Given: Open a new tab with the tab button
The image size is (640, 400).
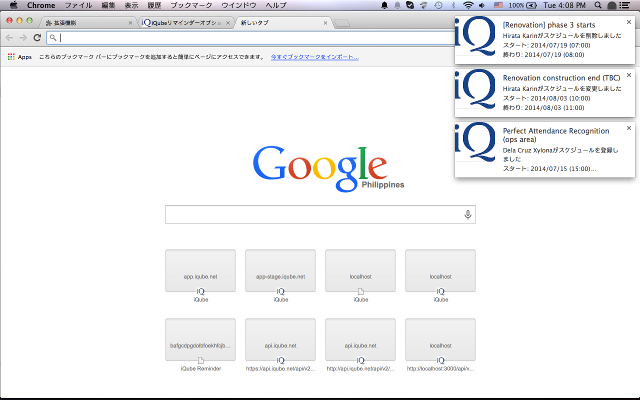Looking at the screenshot, I should click(x=342, y=23).
